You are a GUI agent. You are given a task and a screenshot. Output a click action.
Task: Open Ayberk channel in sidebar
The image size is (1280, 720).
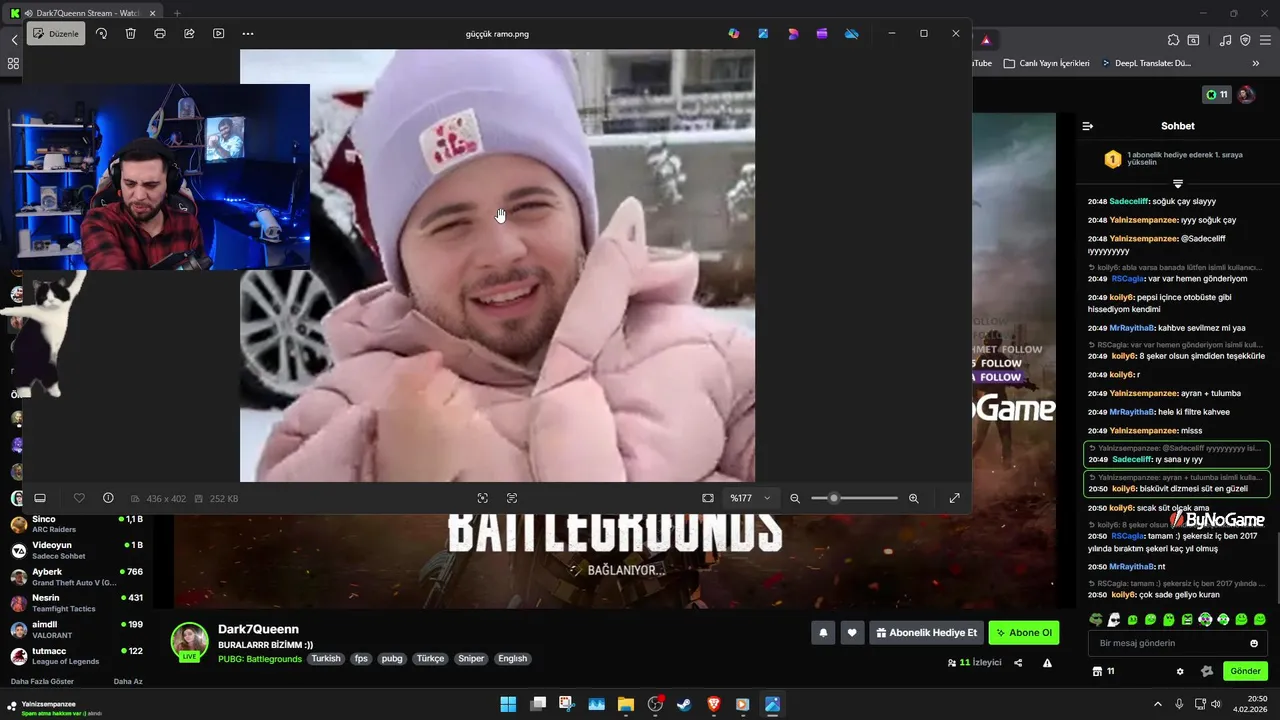[x=78, y=576]
